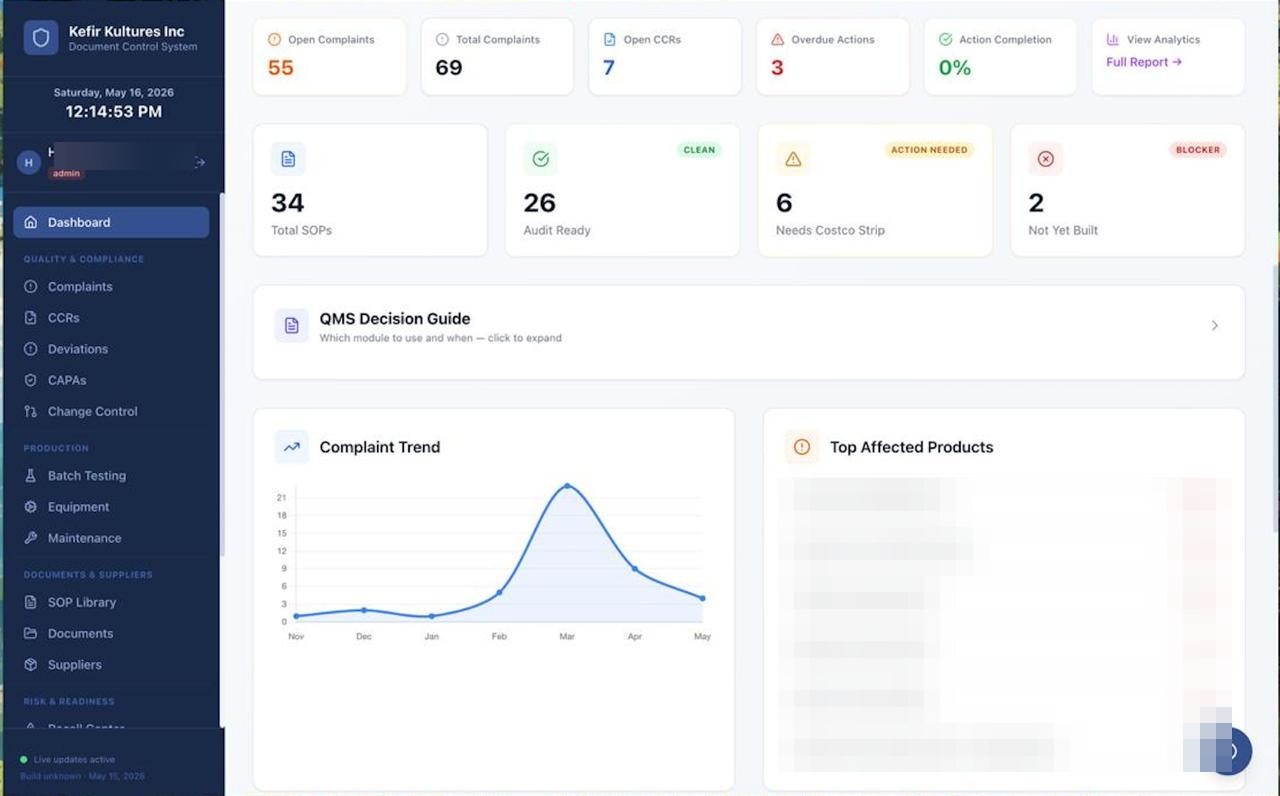The image size is (1280, 796).
Task: Click the Open Complaints value 55
Action: pyautogui.click(x=281, y=68)
